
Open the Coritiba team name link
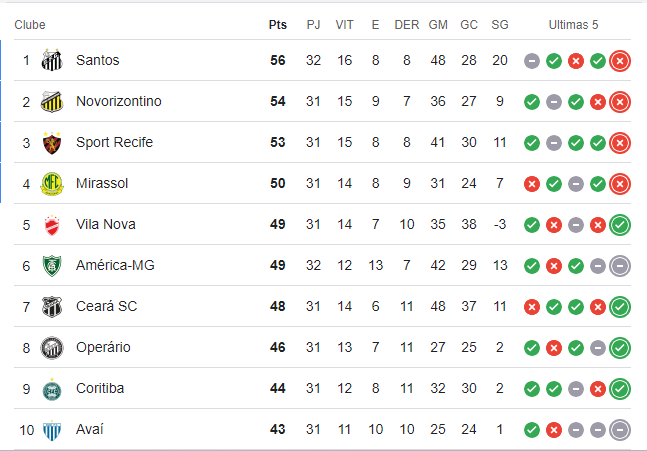[x=100, y=389]
